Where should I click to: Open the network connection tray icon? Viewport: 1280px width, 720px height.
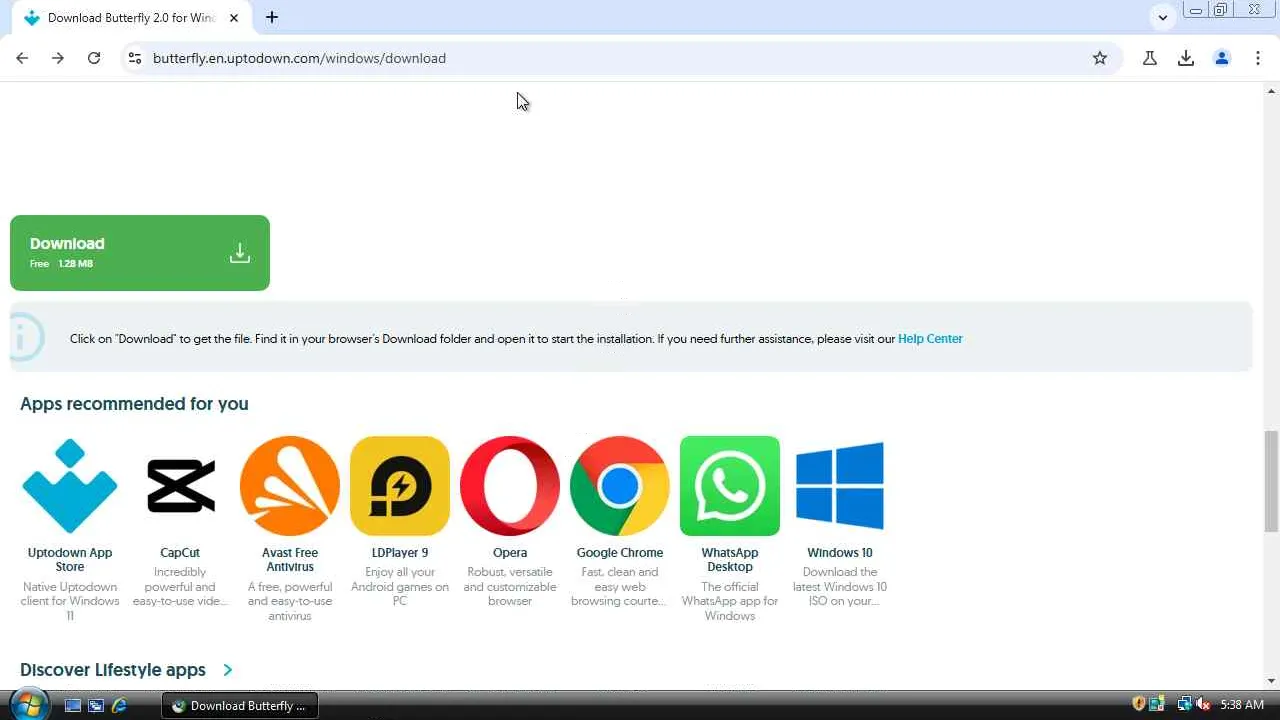point(1185,705)
